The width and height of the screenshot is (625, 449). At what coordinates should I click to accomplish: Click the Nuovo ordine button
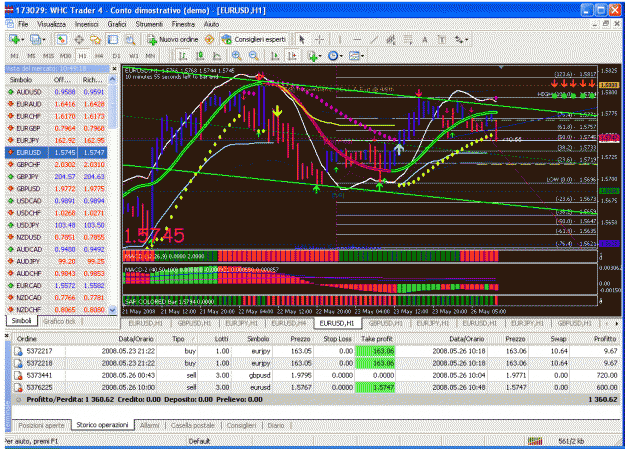point(173,39)
